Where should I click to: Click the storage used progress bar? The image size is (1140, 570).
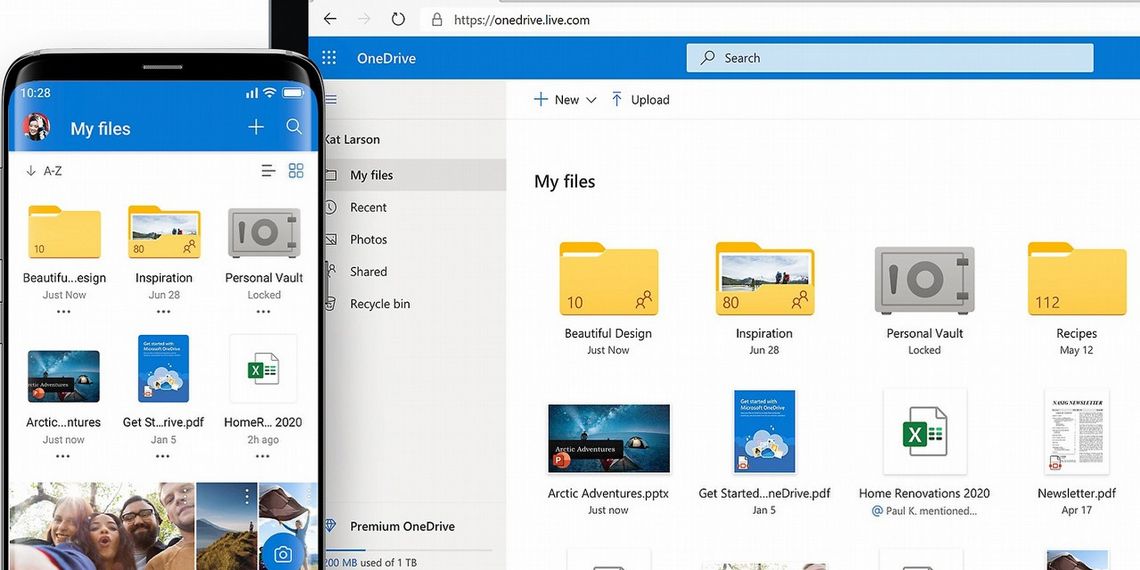(407, 550)
